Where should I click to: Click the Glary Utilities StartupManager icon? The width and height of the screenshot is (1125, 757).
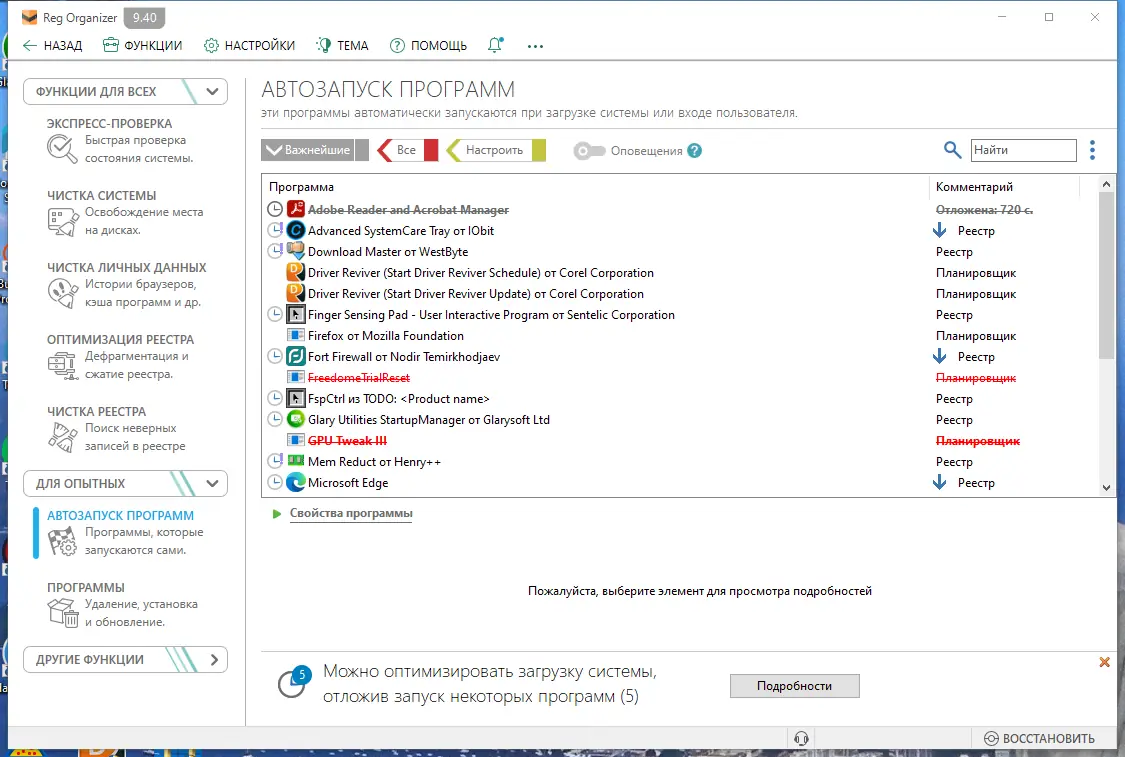296,420
